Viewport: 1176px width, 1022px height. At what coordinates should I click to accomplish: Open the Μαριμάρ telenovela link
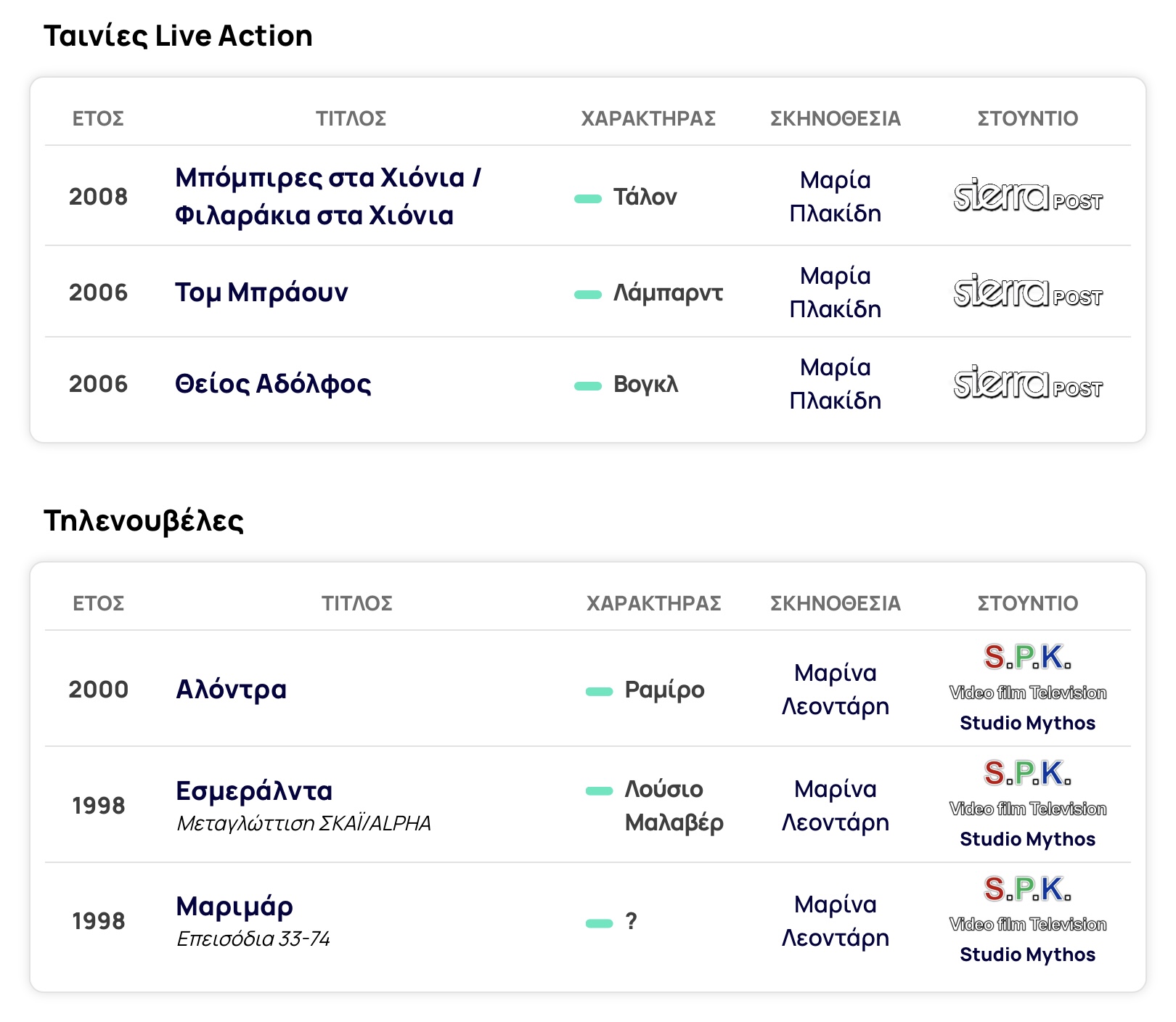point(234,907)
